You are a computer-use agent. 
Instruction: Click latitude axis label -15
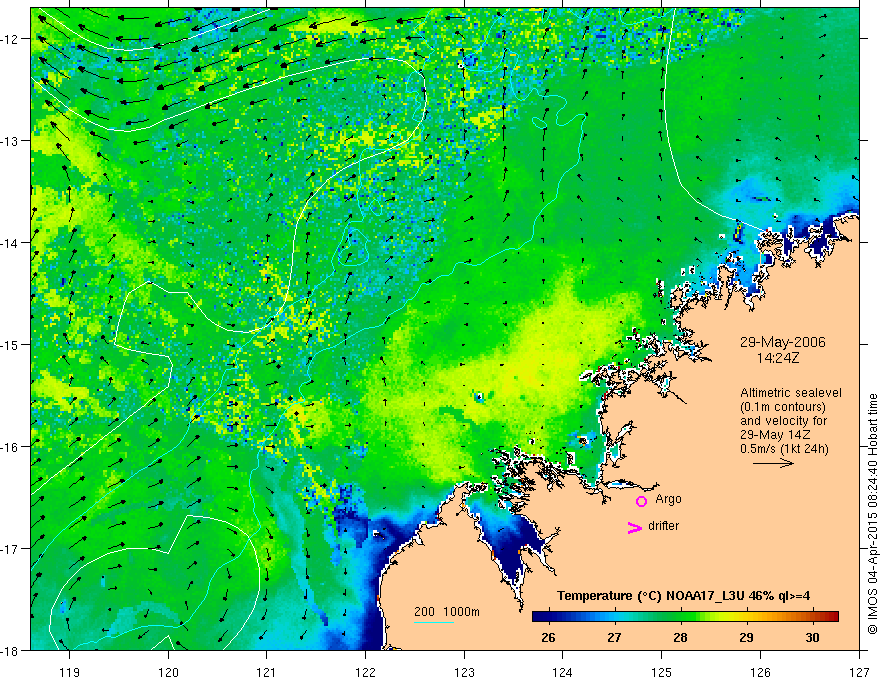(10, 344)
